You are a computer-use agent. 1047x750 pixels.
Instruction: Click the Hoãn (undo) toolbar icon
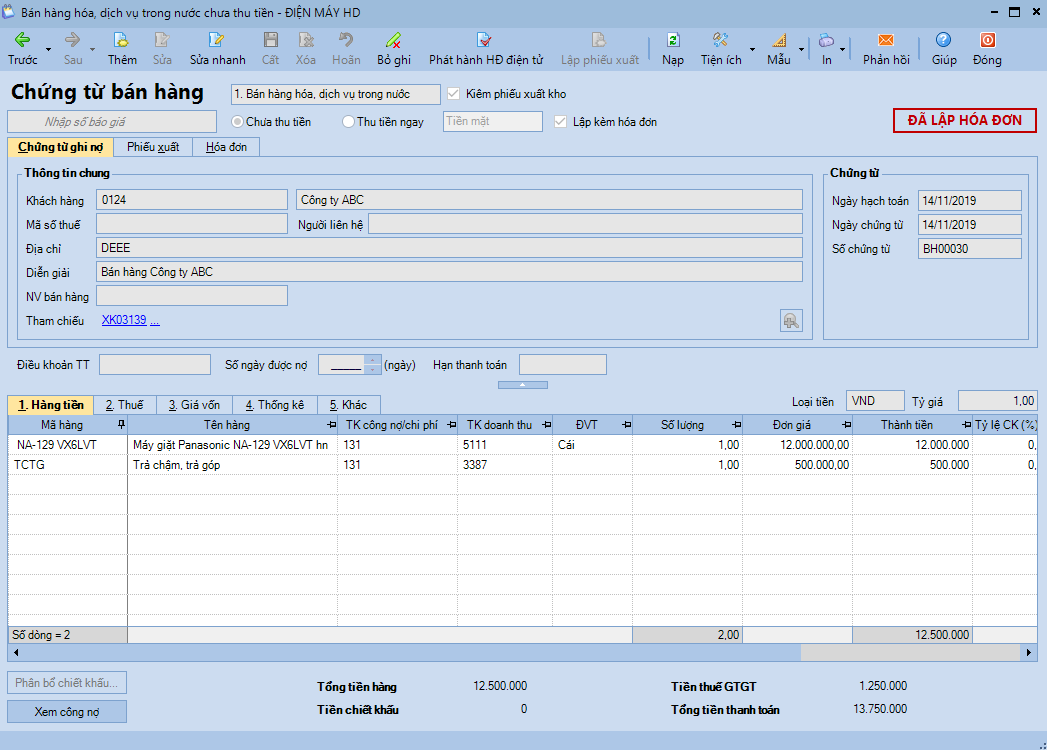[x=346, y=40]
